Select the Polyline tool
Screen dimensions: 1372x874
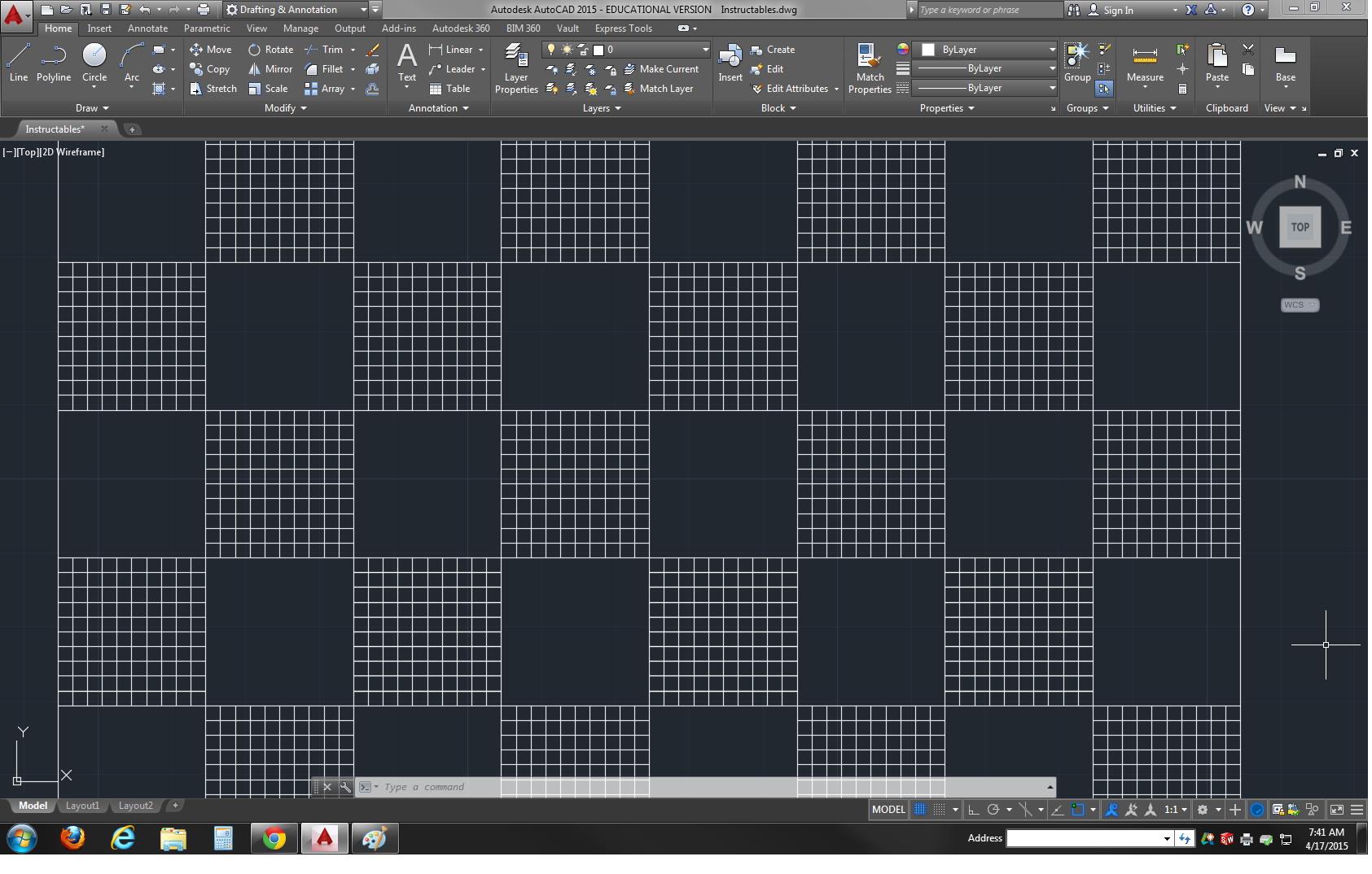[x=54, y=63]
